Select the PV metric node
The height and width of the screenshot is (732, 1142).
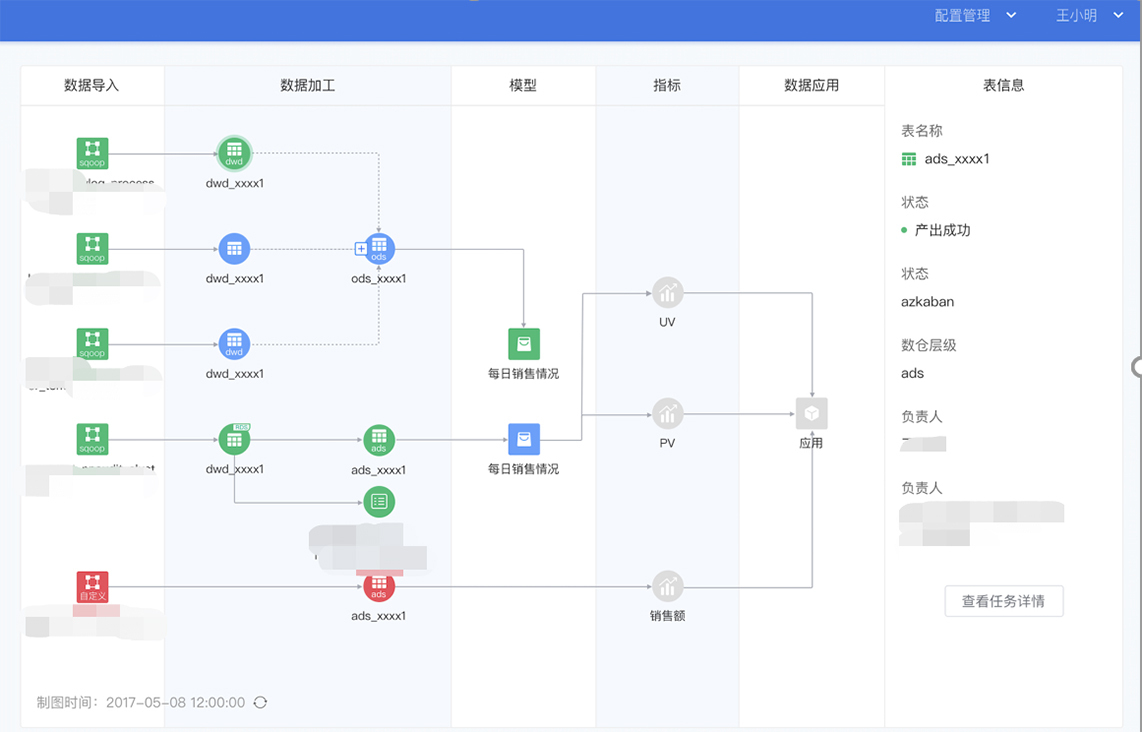click(667, 413)
